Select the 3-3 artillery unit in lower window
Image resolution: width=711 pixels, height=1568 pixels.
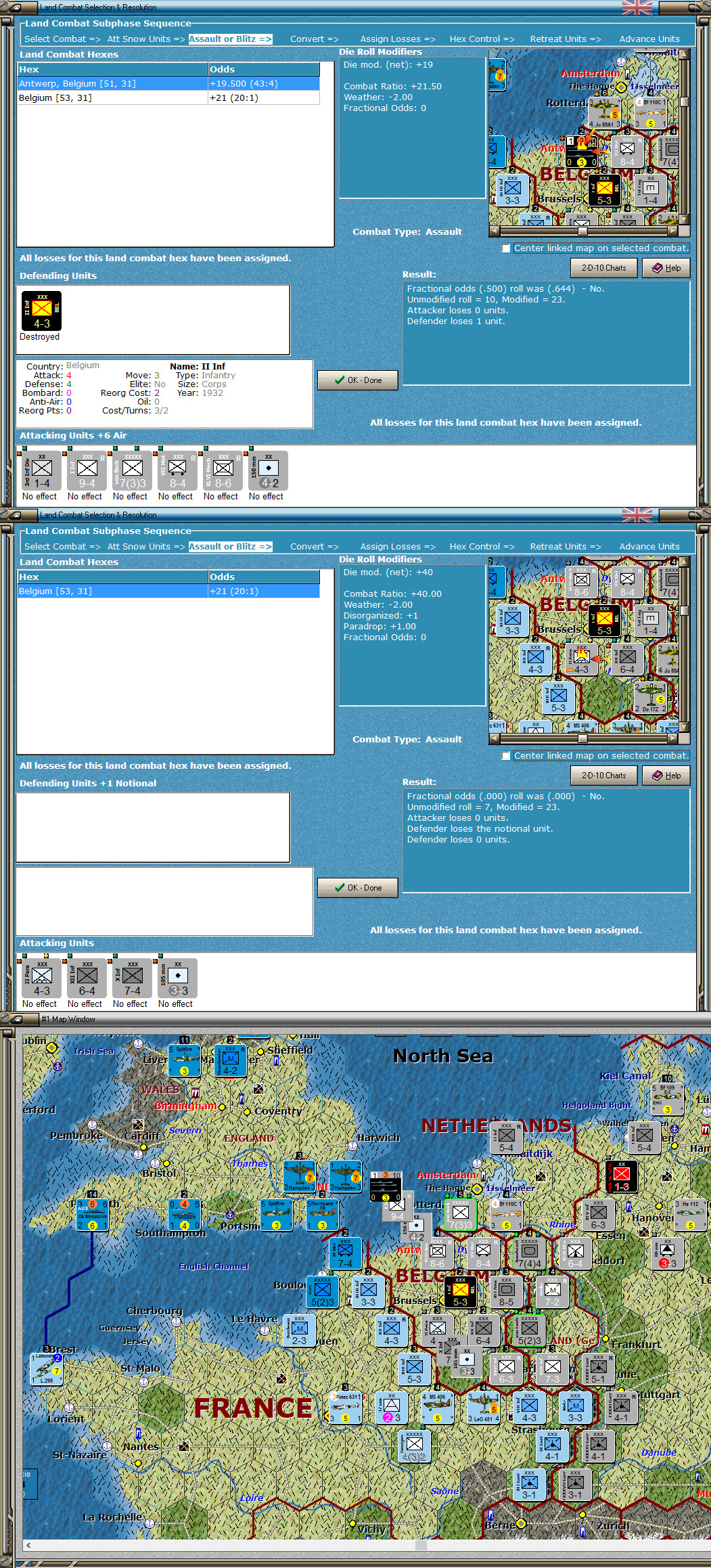pyautogui.click(x=177, y=979)
